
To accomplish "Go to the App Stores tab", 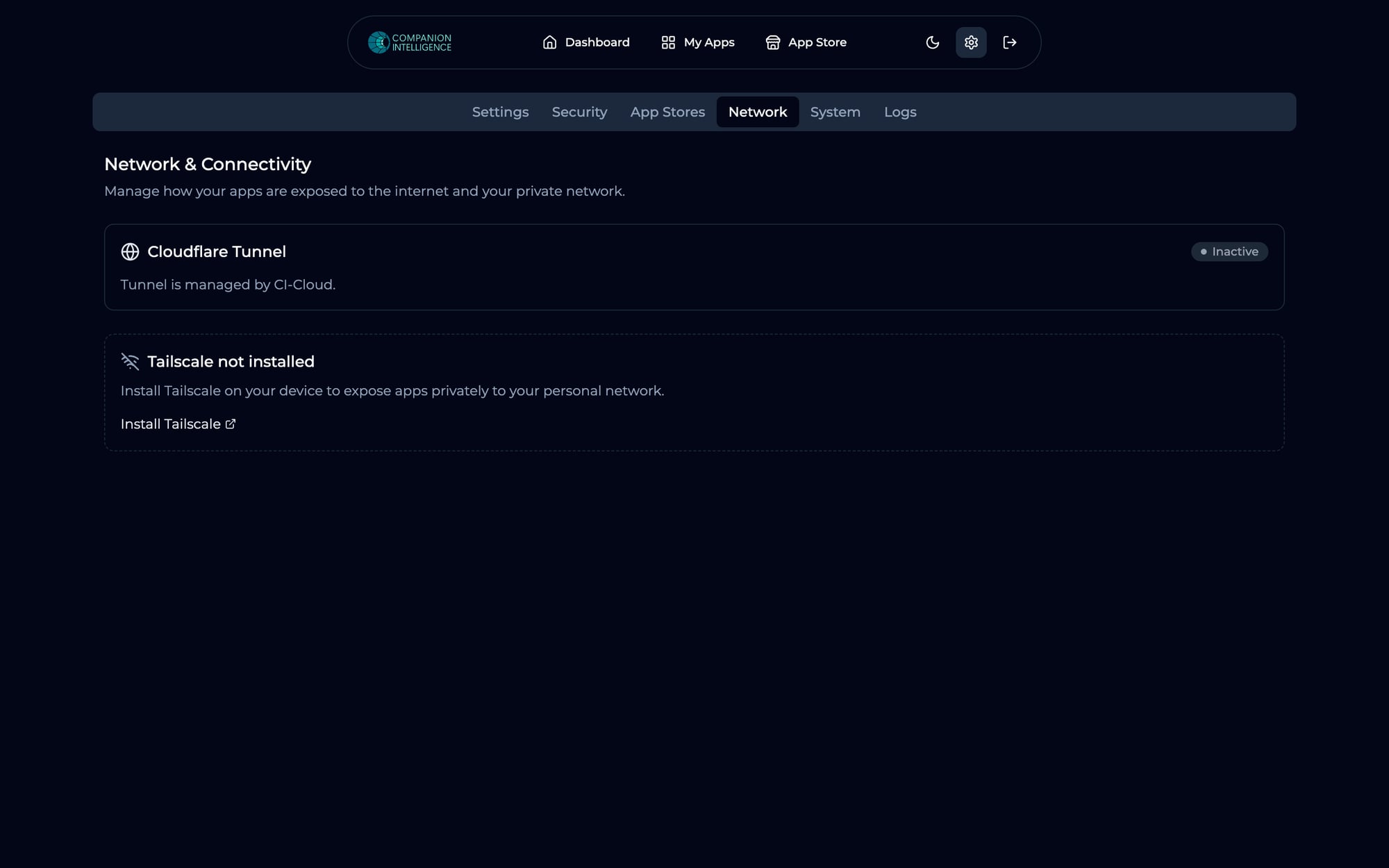I will point(667,112).
